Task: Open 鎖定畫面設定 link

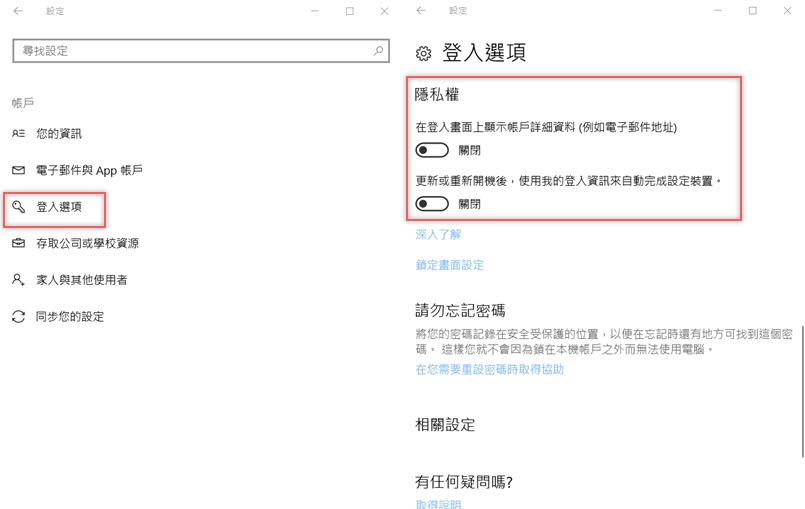Action: 450,265
